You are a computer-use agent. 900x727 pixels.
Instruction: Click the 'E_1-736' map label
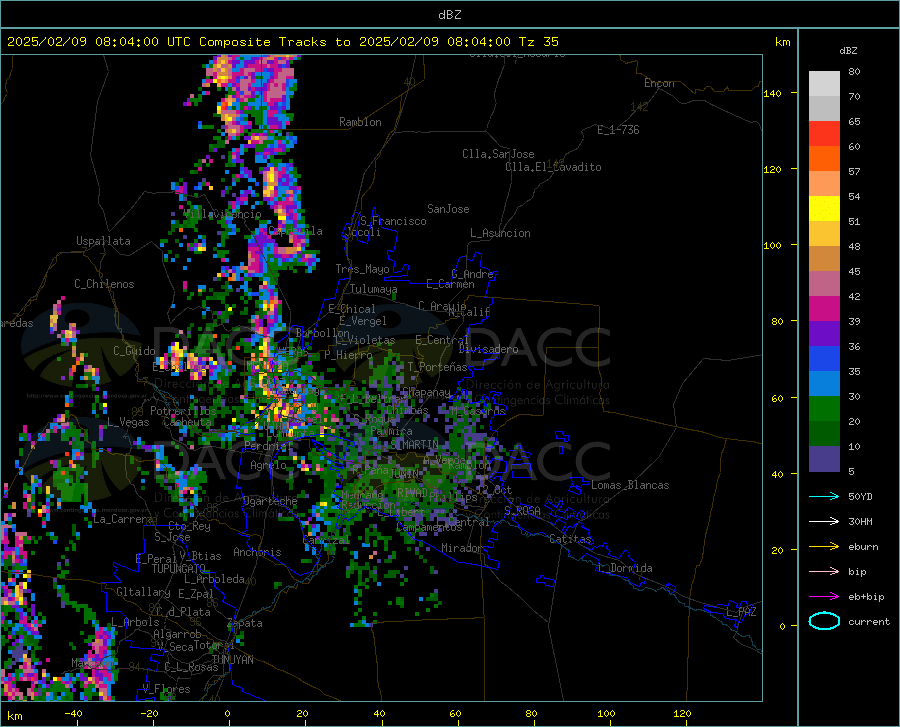pyautogui.click(x=618, y=130)
